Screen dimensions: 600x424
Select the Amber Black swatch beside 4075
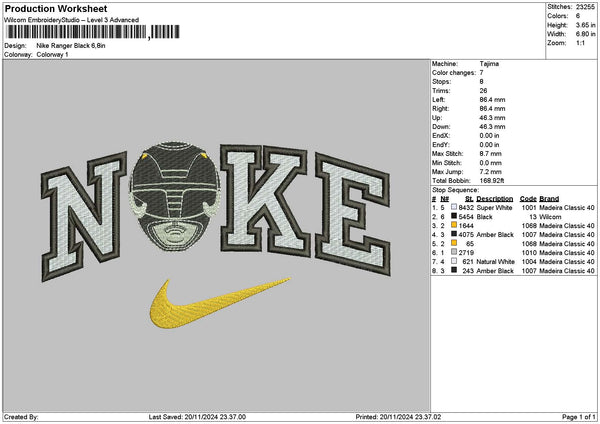tap(454, 235)
